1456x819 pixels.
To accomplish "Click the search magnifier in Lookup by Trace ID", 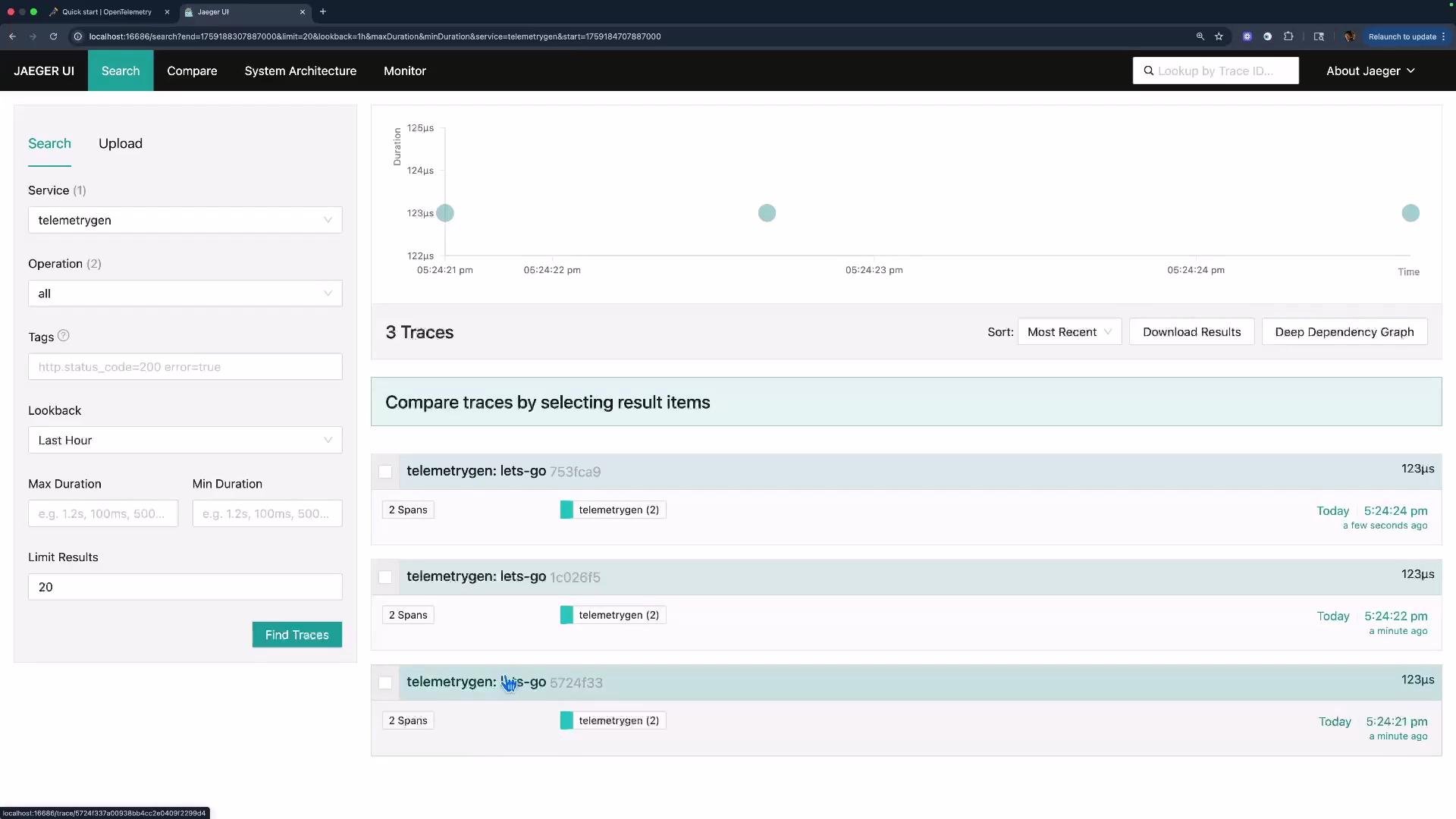I will (1149, 71).
